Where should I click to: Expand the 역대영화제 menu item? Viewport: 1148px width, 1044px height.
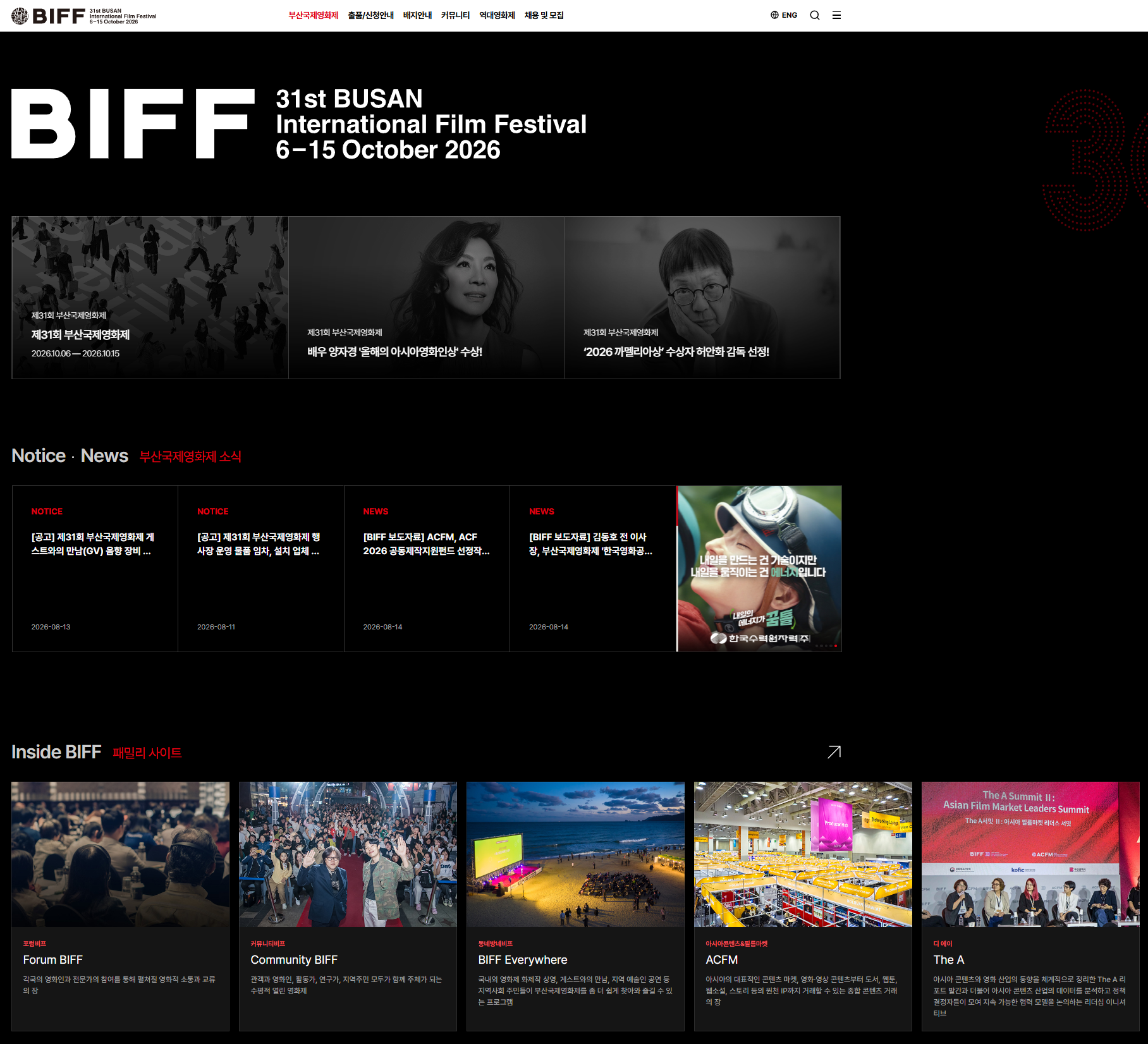[x=497, y=15]
